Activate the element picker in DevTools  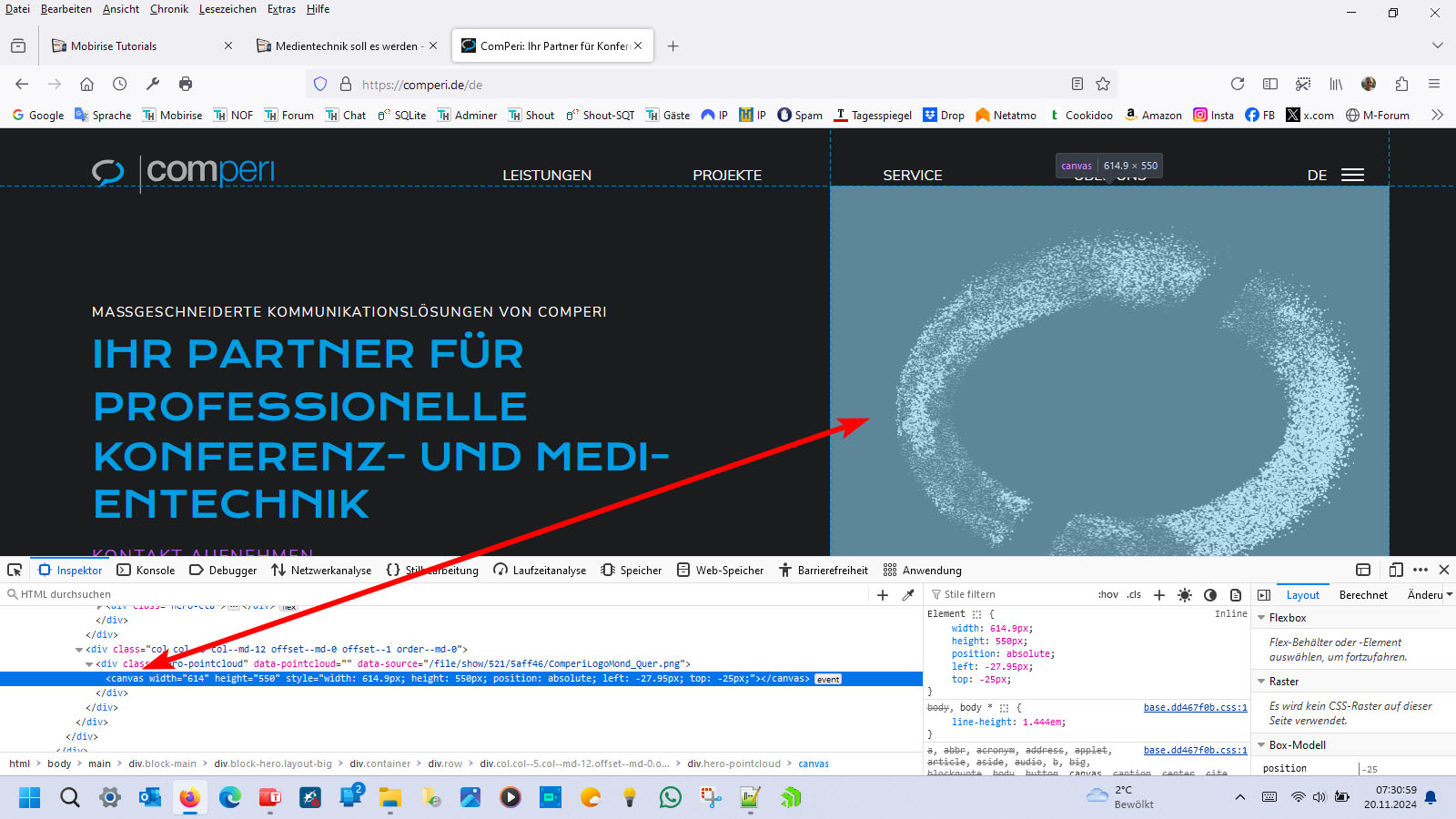click(x=15, y=570)
